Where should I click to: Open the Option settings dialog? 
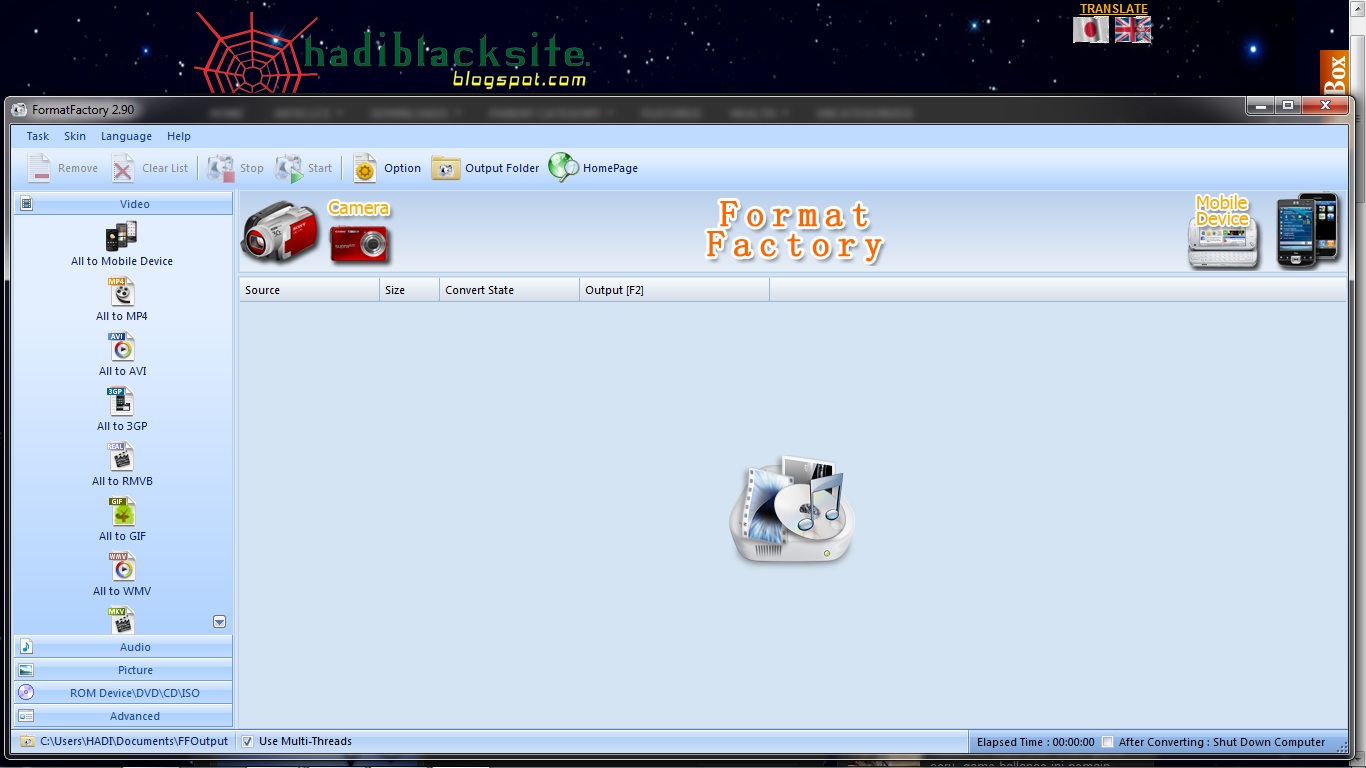pos(386,168)
